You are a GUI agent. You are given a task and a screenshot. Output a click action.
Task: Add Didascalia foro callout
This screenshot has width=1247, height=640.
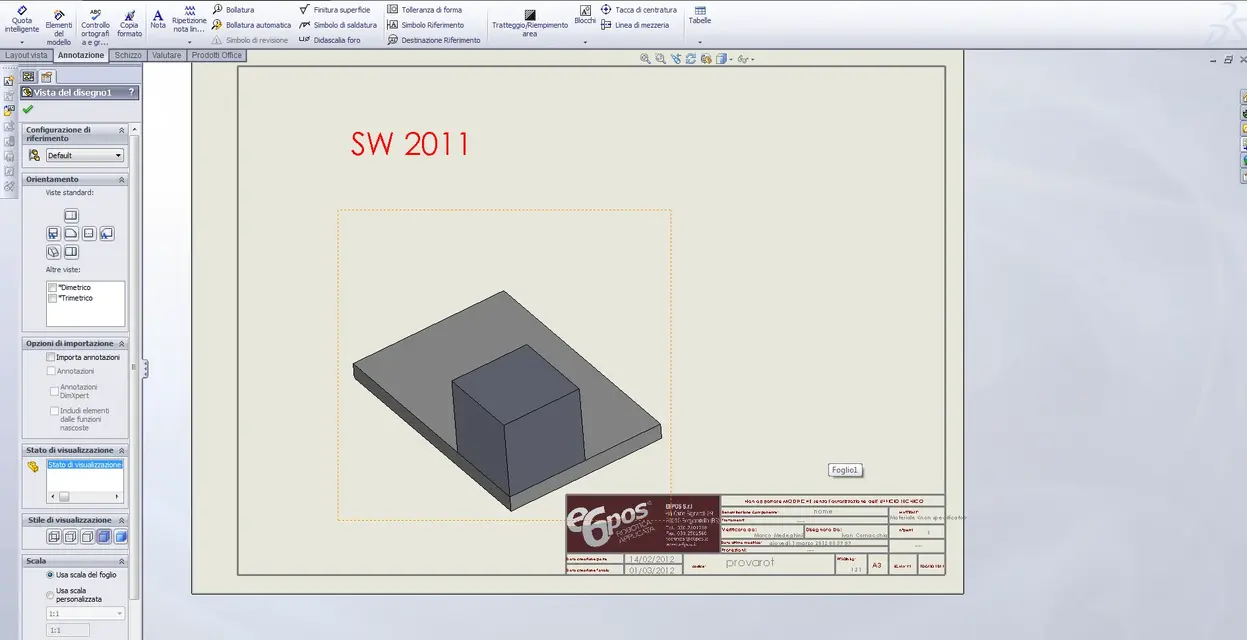(x=330, y=40)
